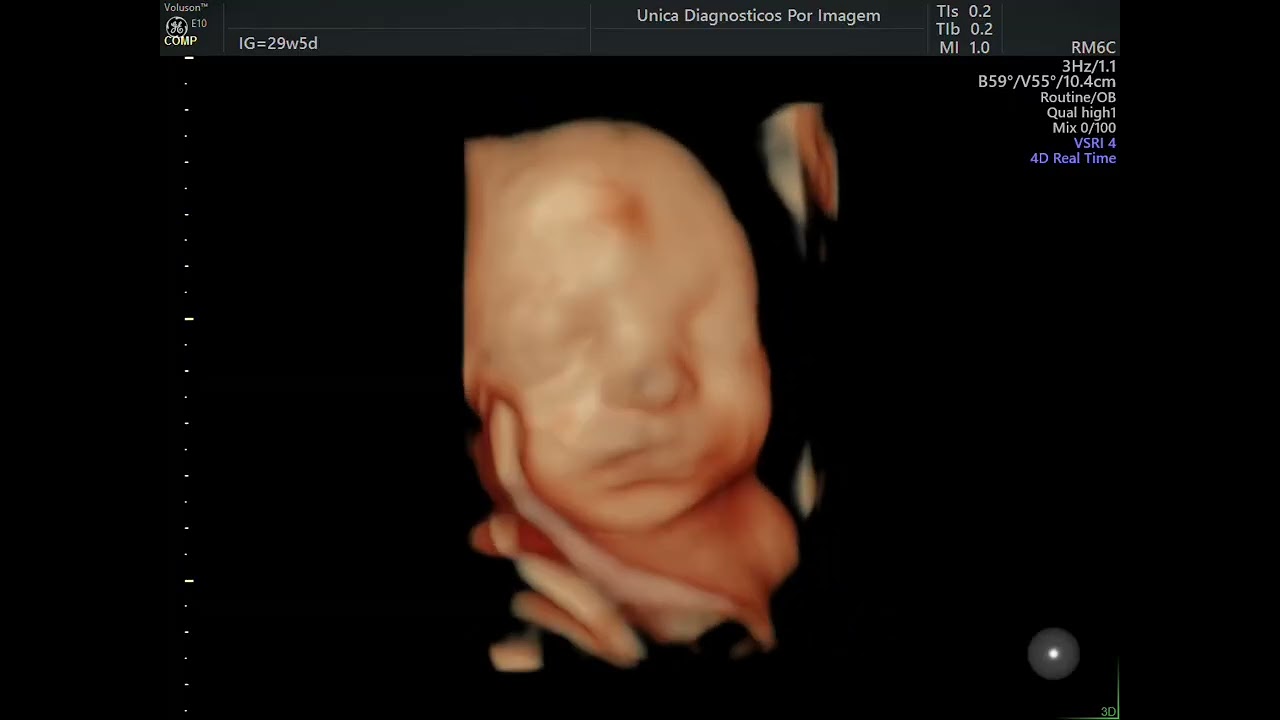The image size is (1280, 720).
Task: Click the MI 1.0 value
Action: [965, 48]
